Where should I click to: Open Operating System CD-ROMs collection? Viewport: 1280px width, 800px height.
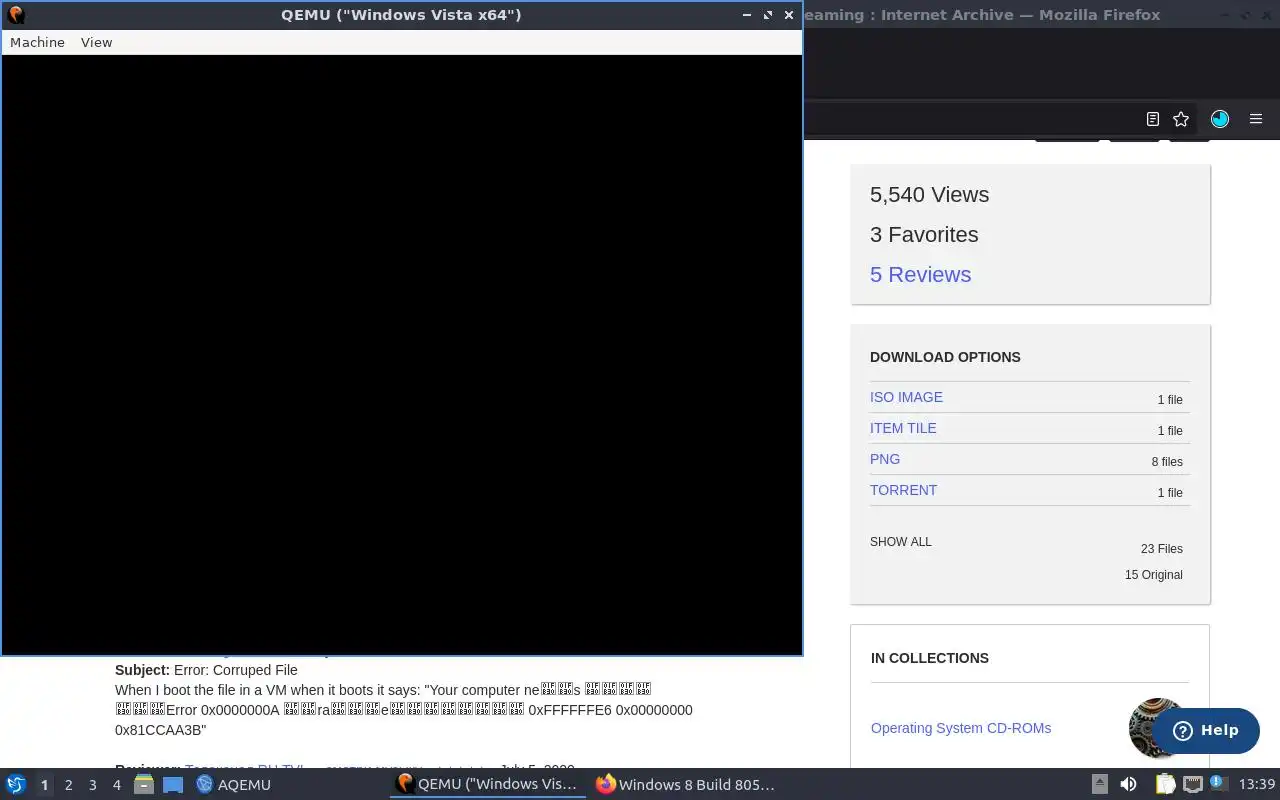961,728
